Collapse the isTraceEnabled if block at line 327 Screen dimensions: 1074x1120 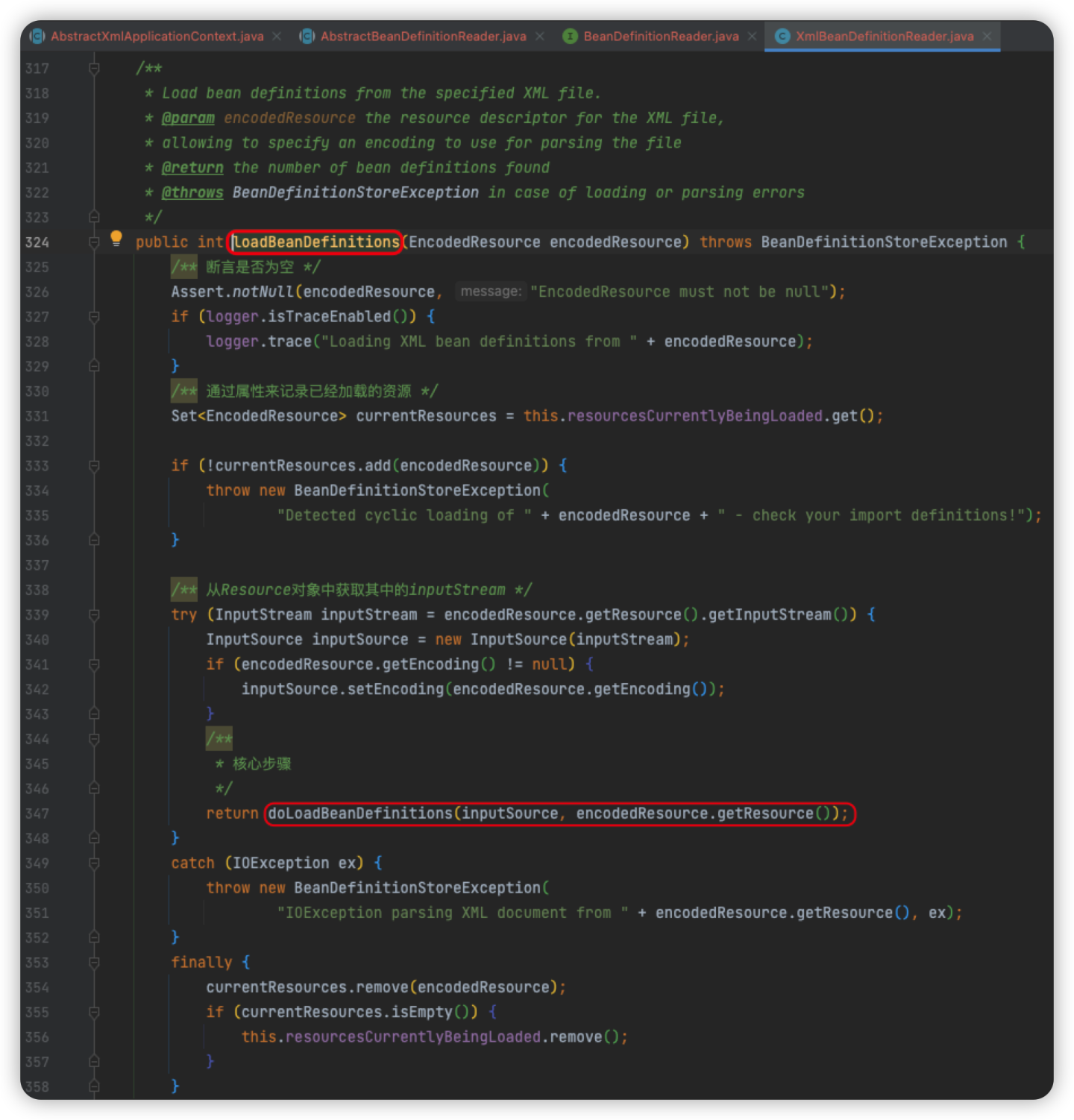(94, 317)
